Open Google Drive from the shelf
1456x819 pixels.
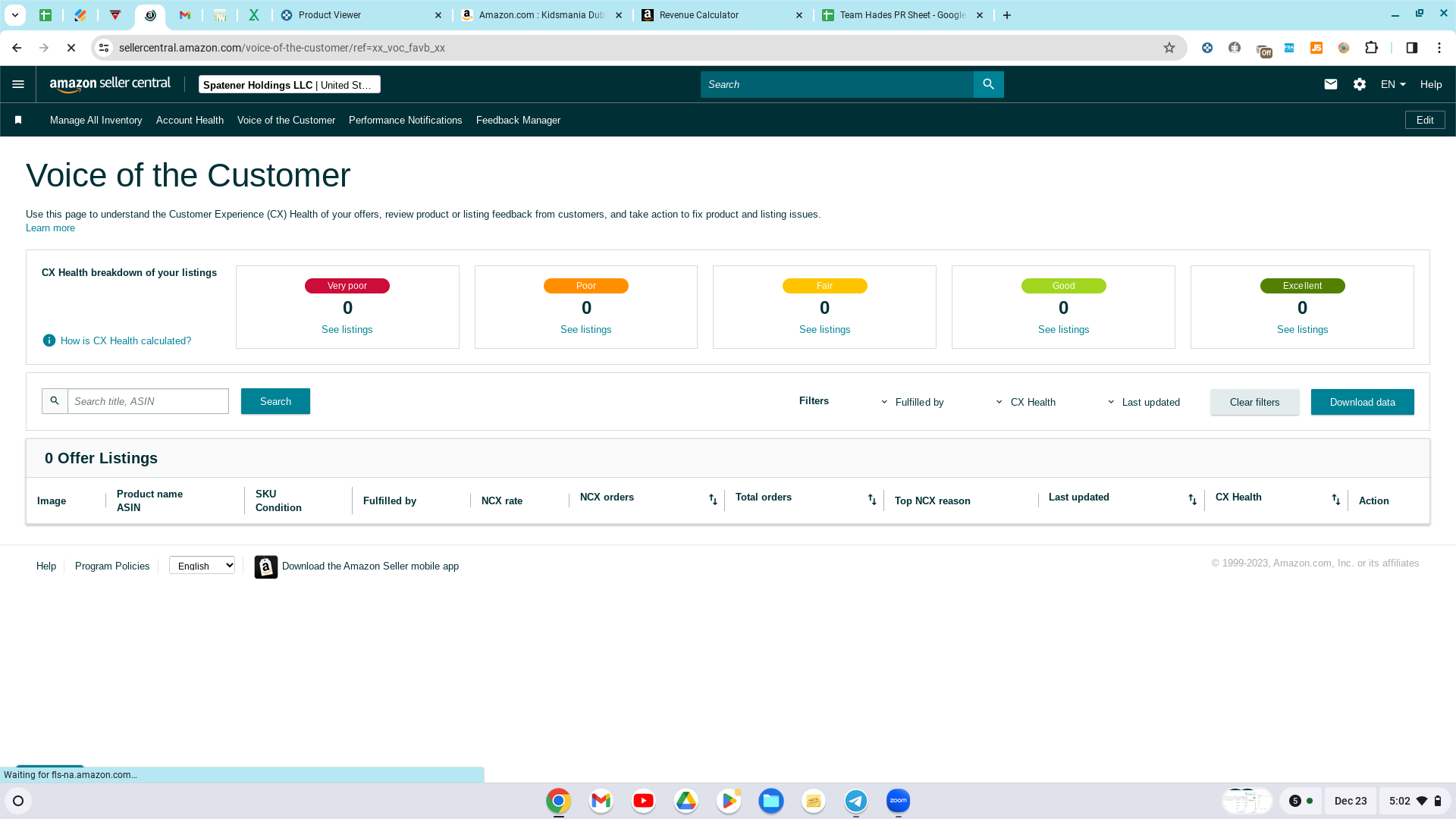tap(686, 801)
